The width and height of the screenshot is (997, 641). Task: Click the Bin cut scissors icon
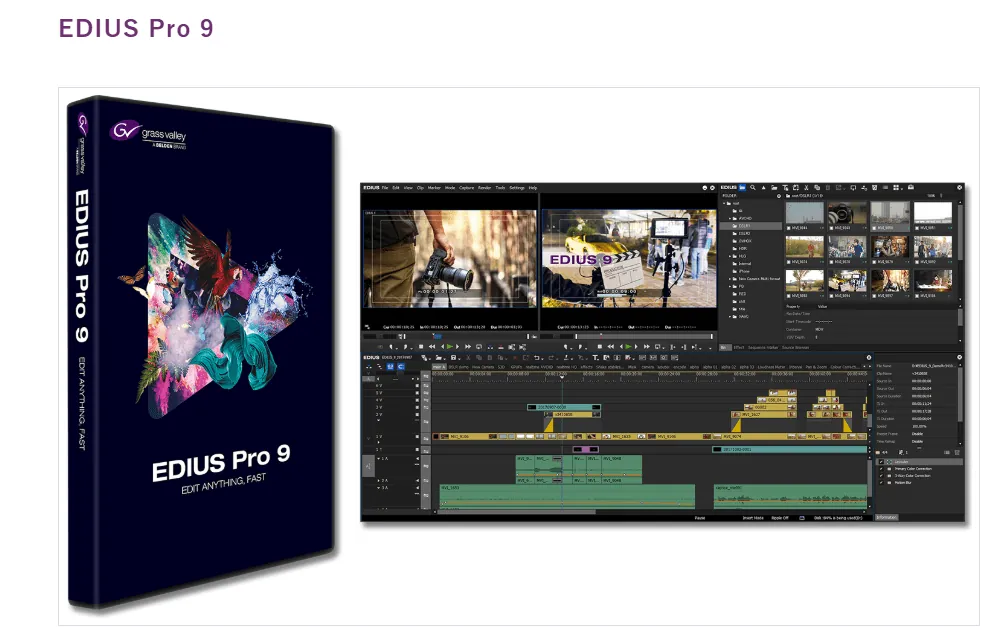click(x=806, y=188)
